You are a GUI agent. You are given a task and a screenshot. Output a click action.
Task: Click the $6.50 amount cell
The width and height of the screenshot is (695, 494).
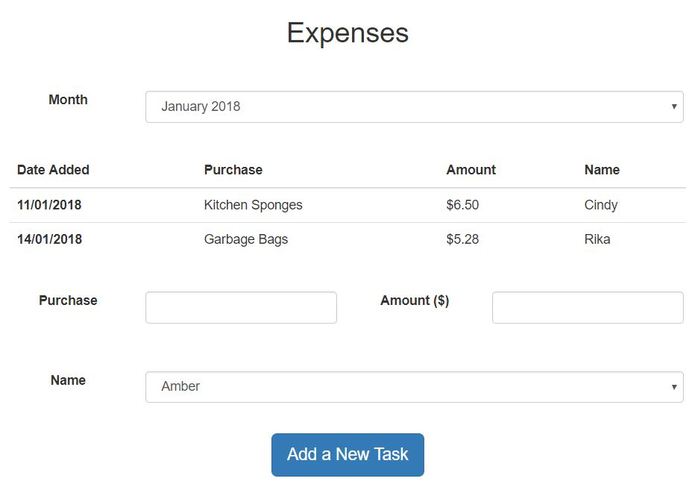[x=463, y=205]
